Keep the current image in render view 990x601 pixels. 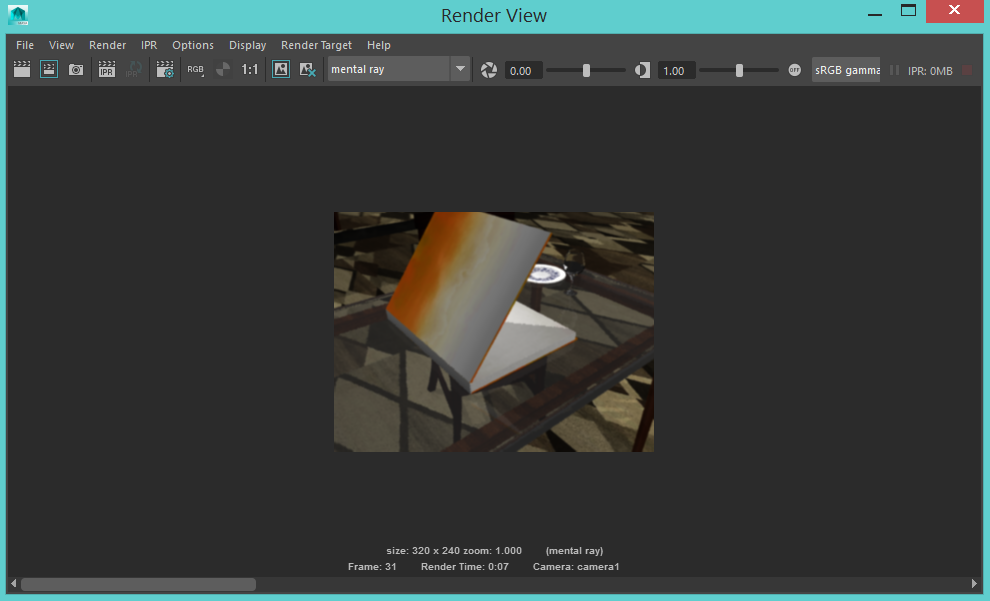tap(281, 69)
